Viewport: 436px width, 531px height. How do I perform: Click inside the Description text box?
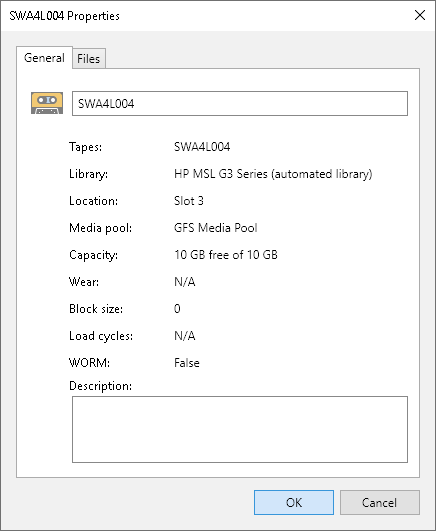[x=240, y=429]
